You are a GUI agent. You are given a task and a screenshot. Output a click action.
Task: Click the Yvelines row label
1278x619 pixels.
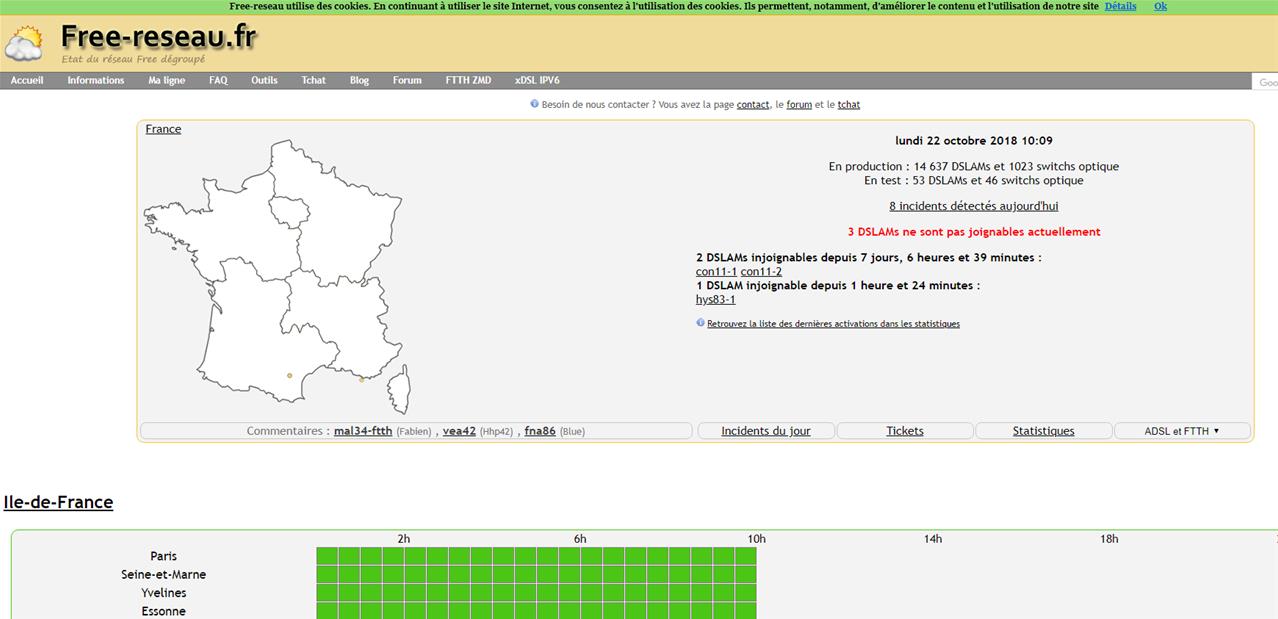(x=164, y=593)
